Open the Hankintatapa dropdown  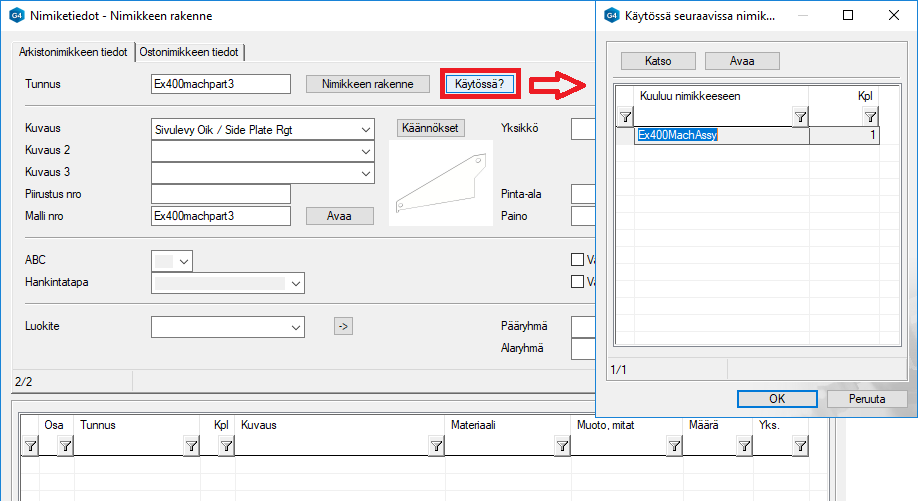pyautogui.click(x=295, y=284)
